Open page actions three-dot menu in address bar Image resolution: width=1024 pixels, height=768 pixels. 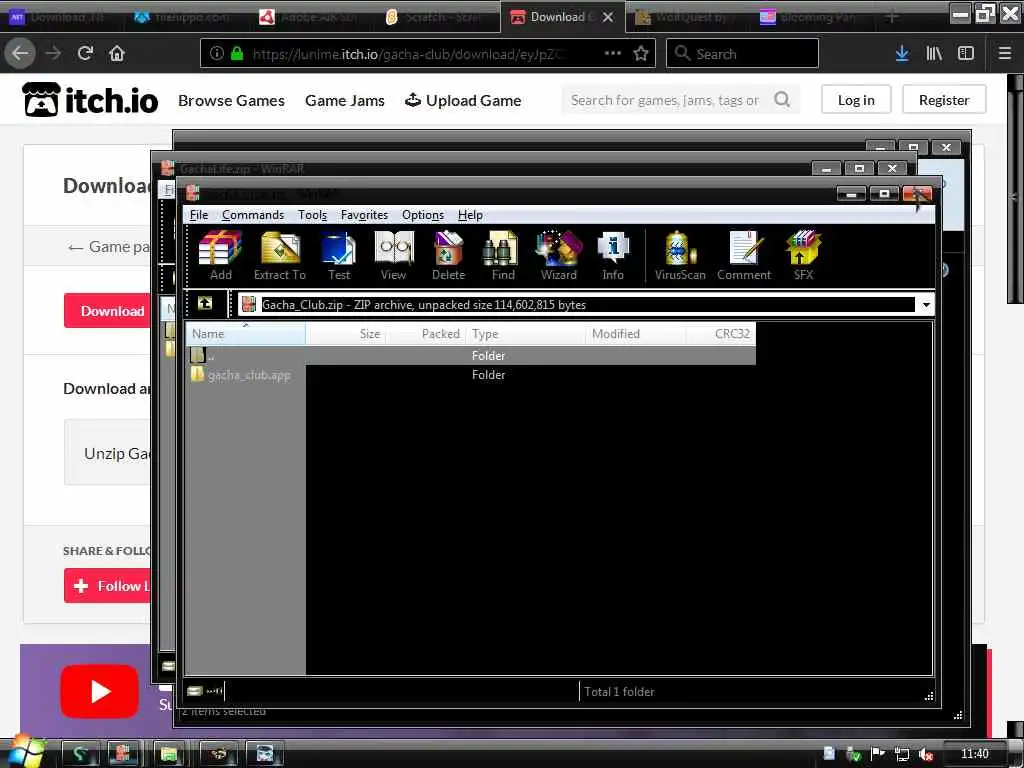[613, 53]
